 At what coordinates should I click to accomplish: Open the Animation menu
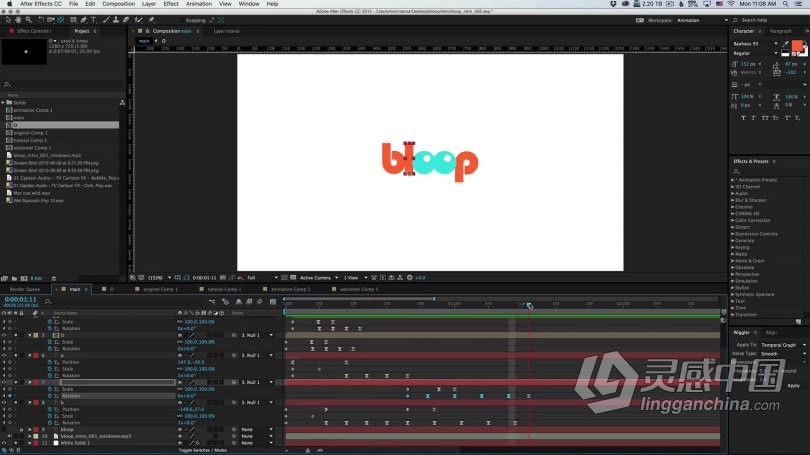click(199, 4)
